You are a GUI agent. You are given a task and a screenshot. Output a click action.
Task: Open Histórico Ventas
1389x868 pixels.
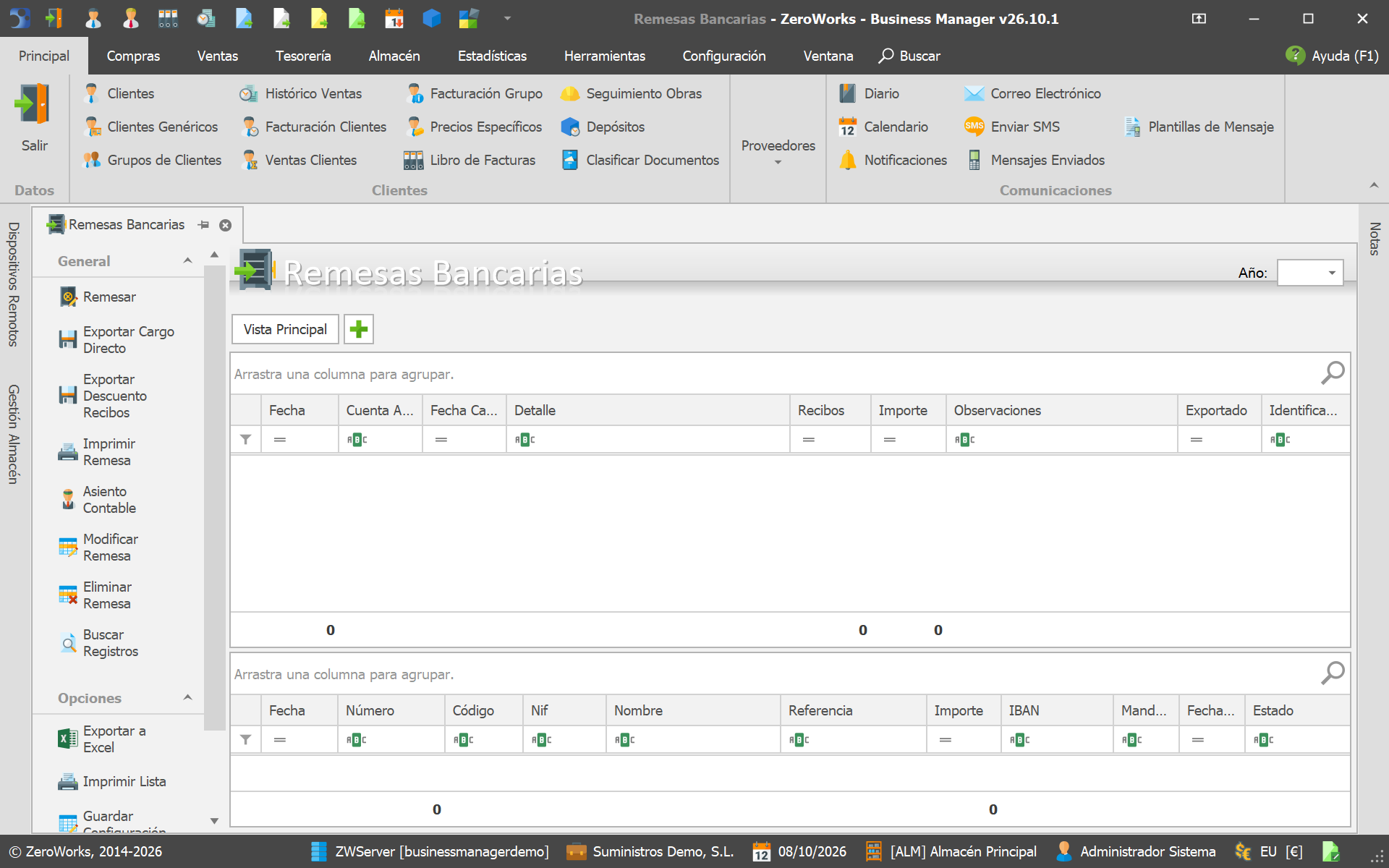tap(301, 93)
